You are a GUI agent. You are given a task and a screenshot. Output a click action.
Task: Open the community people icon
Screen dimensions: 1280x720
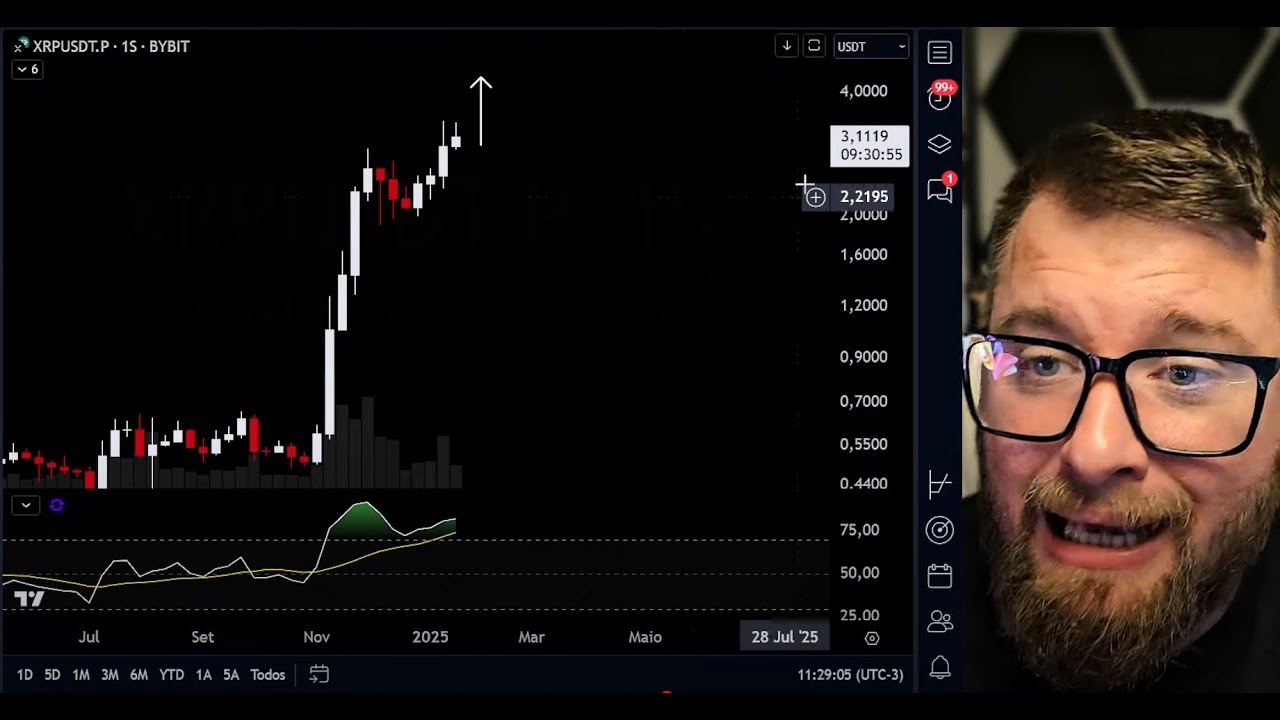[939, 621]
